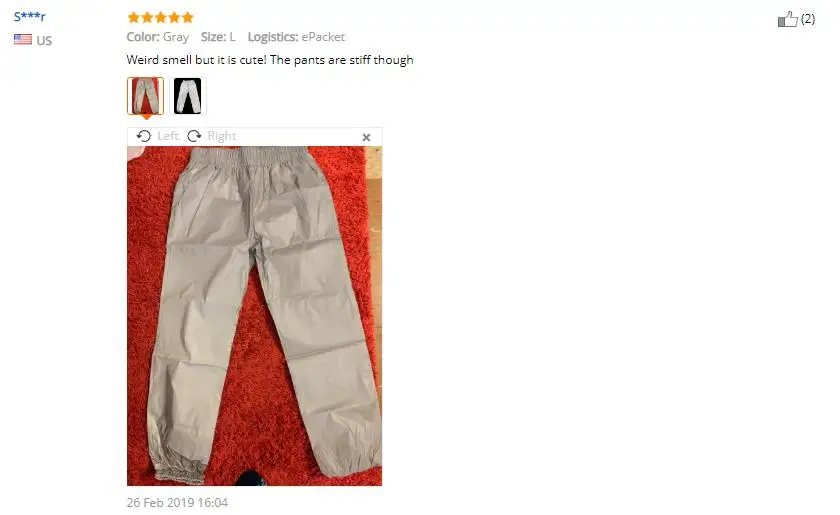The image size is (840, 515).
Task: Click the helpful count (2)
Action: [808, 19]
